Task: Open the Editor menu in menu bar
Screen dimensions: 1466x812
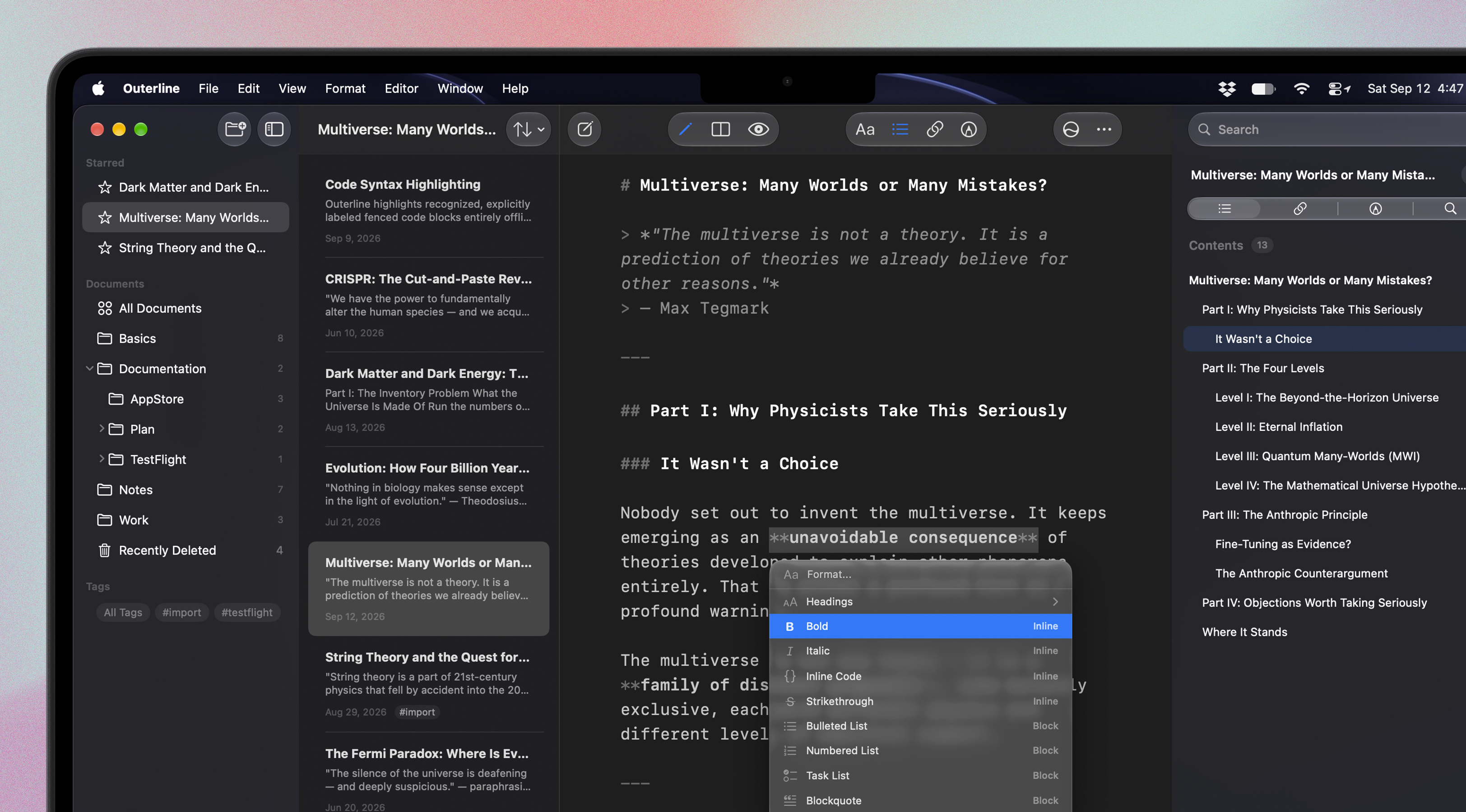Action: [x=401, y=89]
